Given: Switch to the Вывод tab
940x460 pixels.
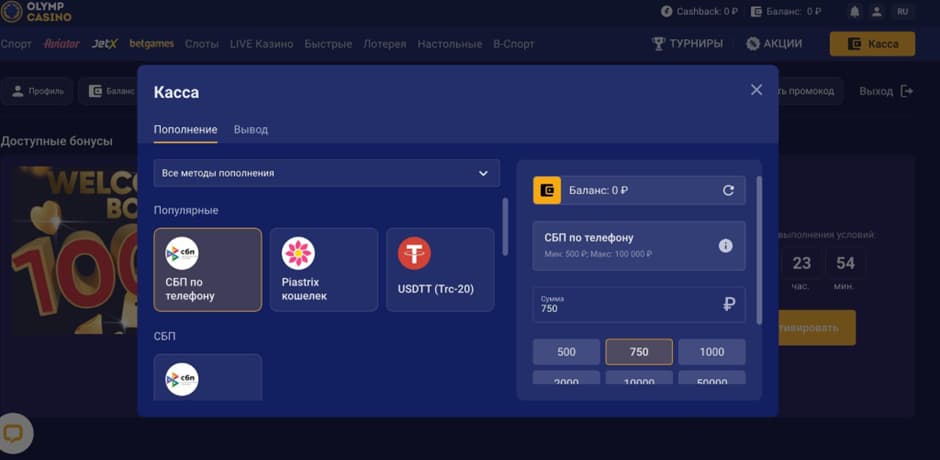Looking at the screenshot, I should tap(250, 130).
